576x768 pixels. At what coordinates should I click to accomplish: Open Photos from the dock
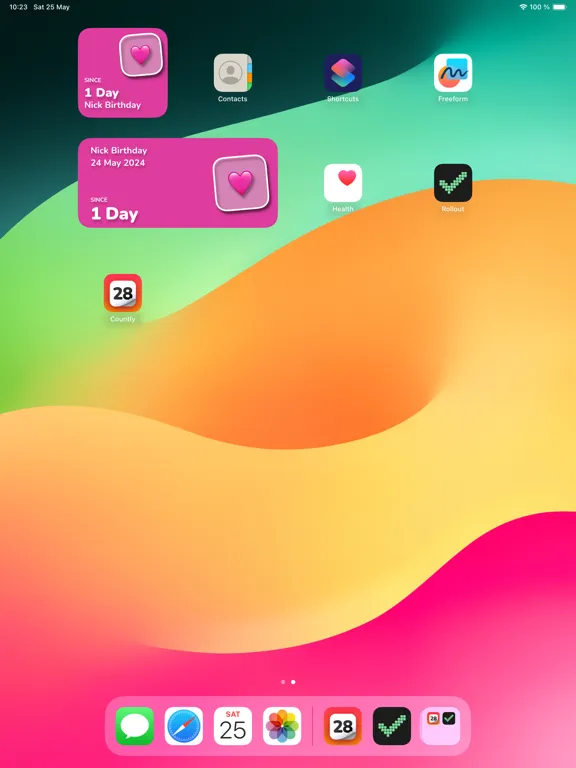[x=282, y=726]
